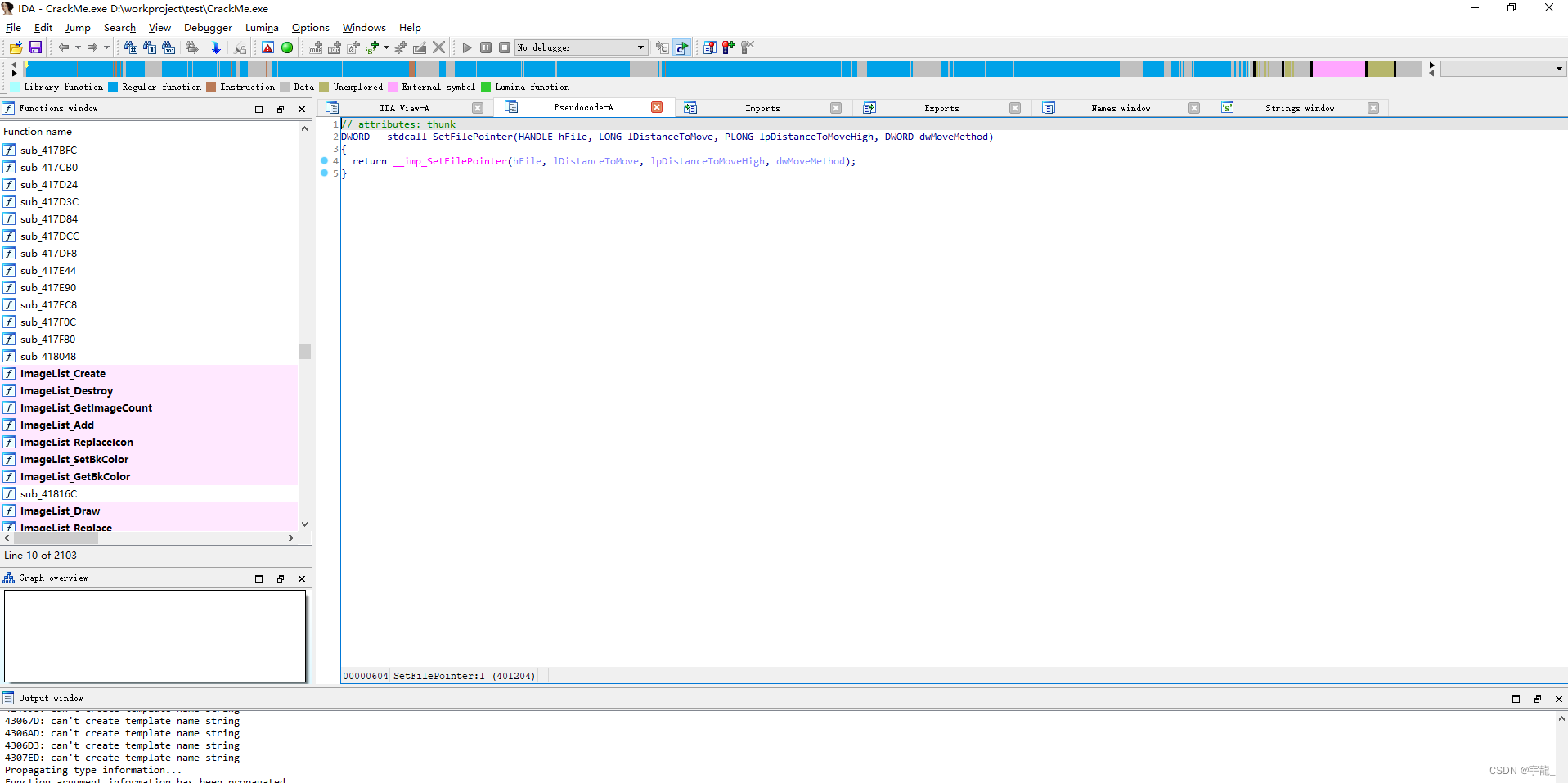1568x783 pixels.
Task: Convert selection to code icon
Action: [x=316, y=47]
